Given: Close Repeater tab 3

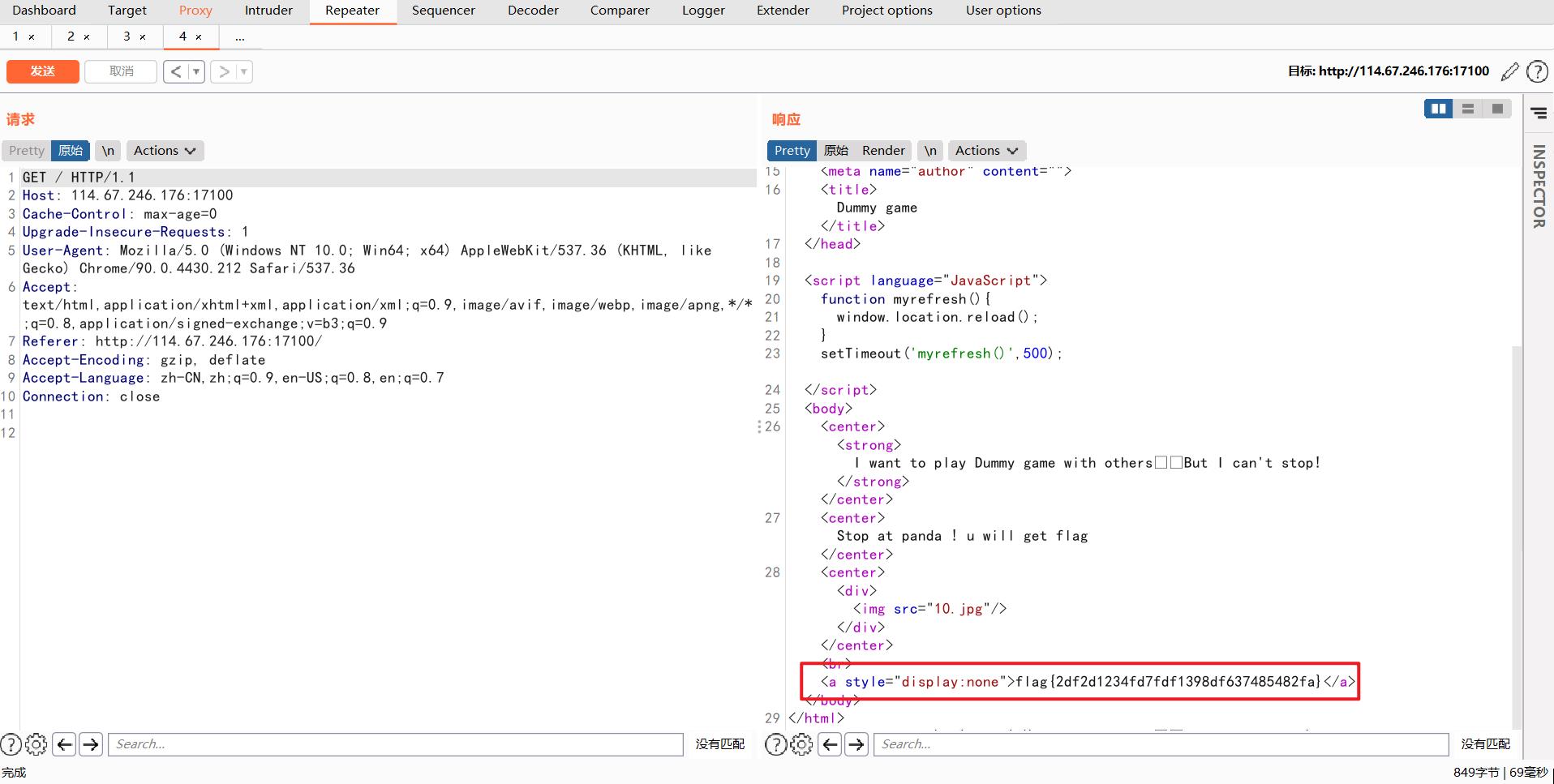Looking at the screenshot, I should coord(143,37).
